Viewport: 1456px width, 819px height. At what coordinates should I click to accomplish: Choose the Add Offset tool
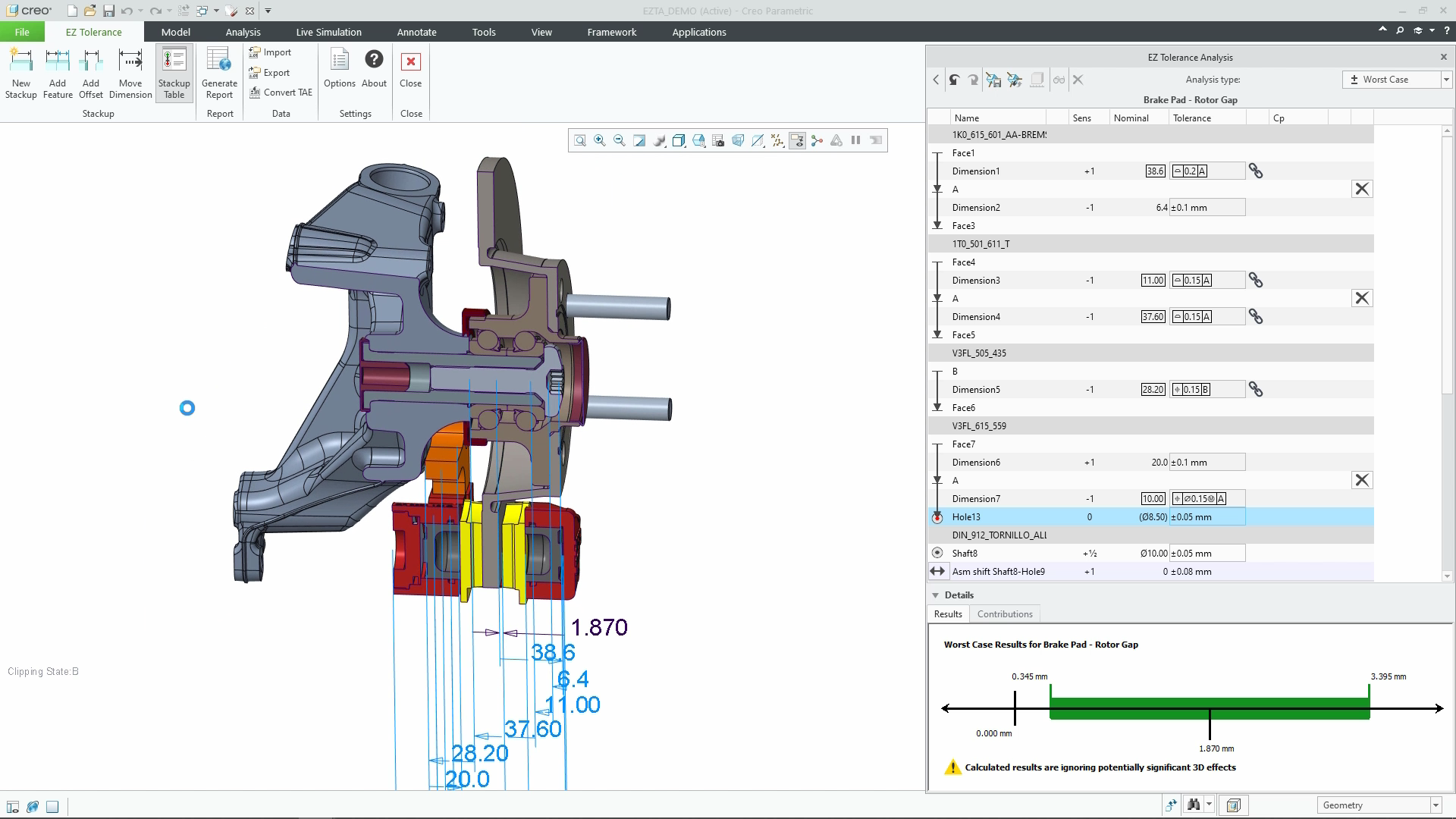click(x=91, y=74)
